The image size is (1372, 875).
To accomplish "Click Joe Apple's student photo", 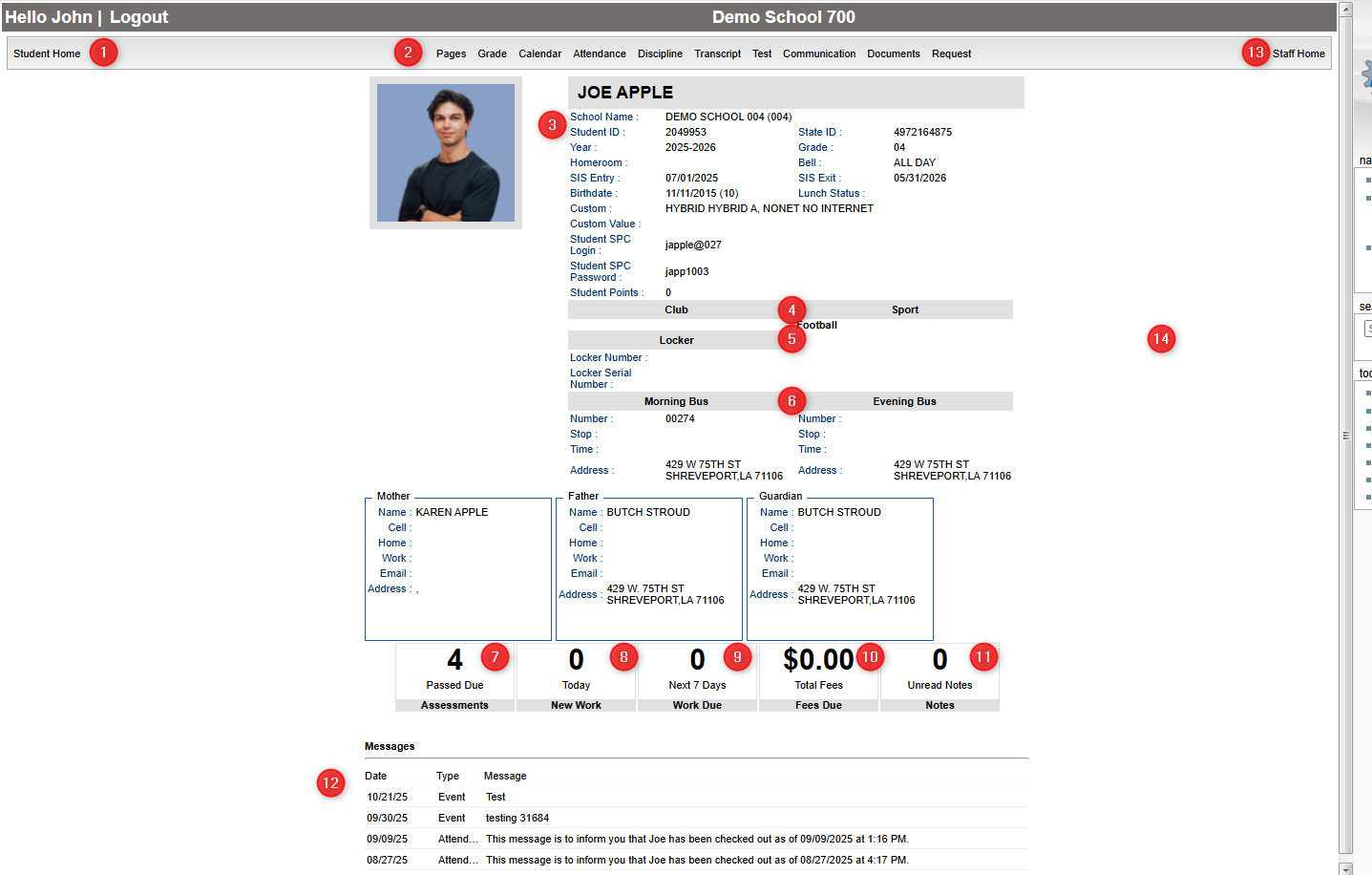I will pyautogui.click(x=445, y=153).
